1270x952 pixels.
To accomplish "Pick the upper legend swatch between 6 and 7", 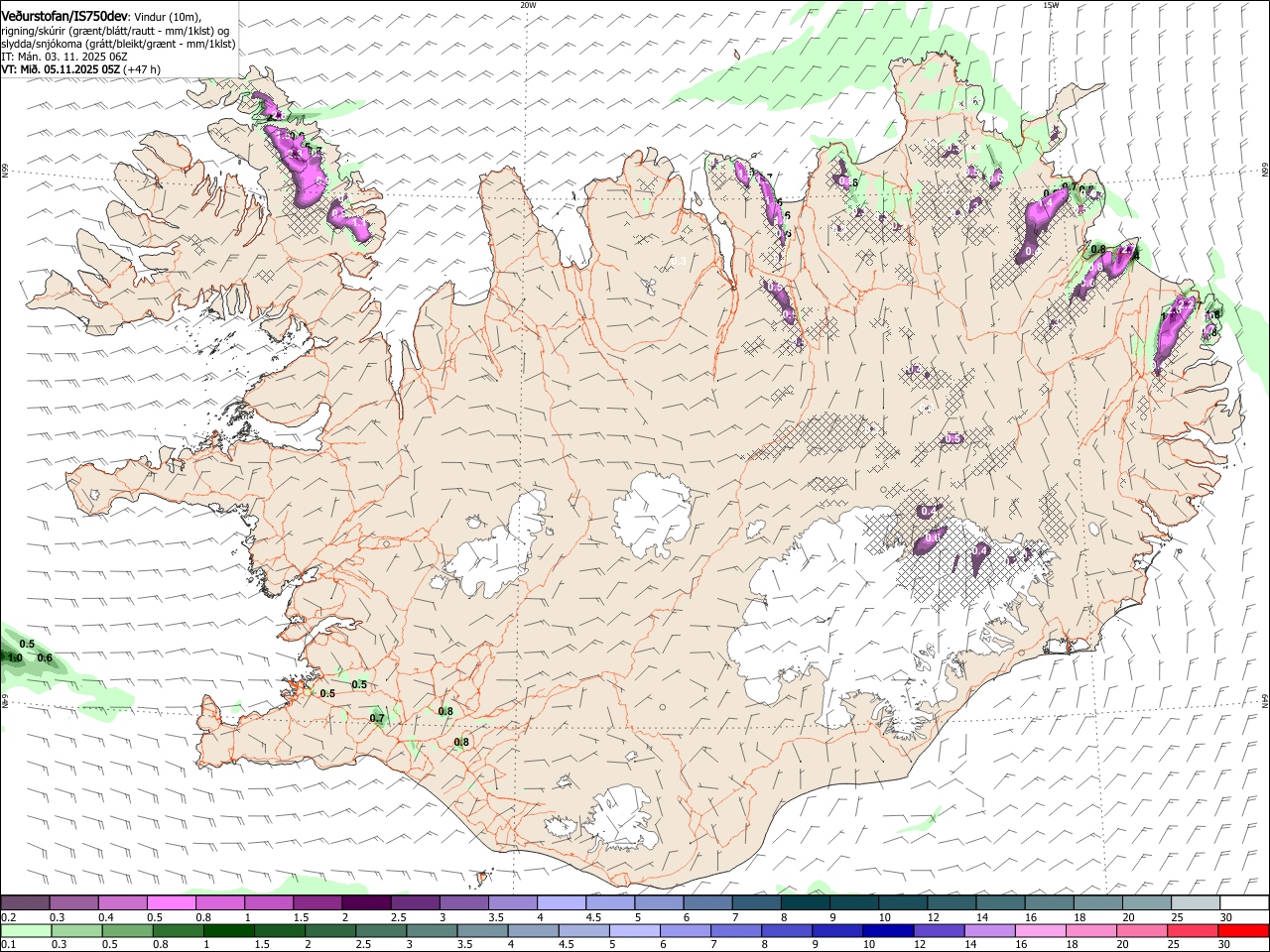I will tap(707, 903).
